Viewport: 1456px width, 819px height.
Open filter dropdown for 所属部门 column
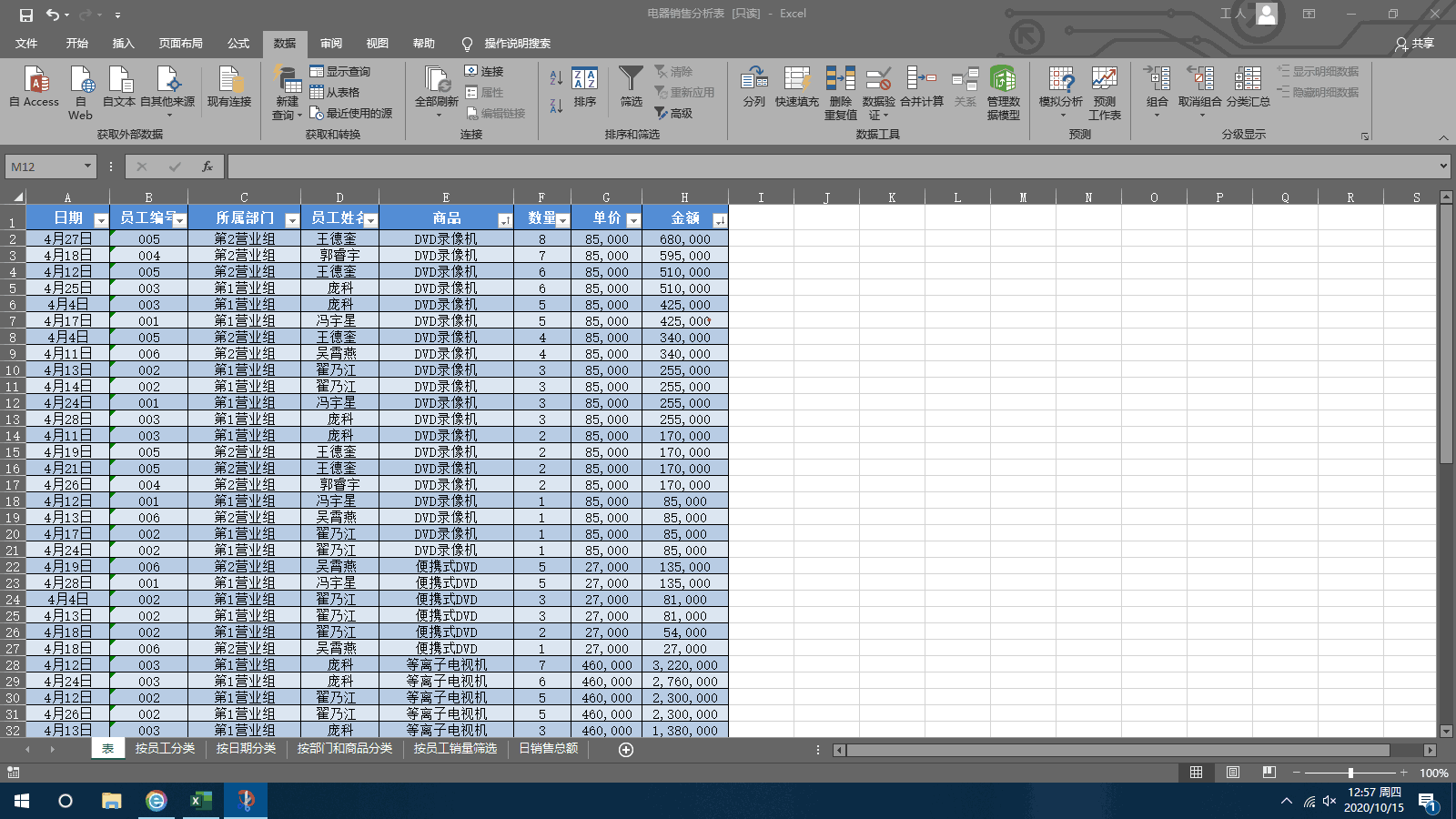(x=292, y=220)
